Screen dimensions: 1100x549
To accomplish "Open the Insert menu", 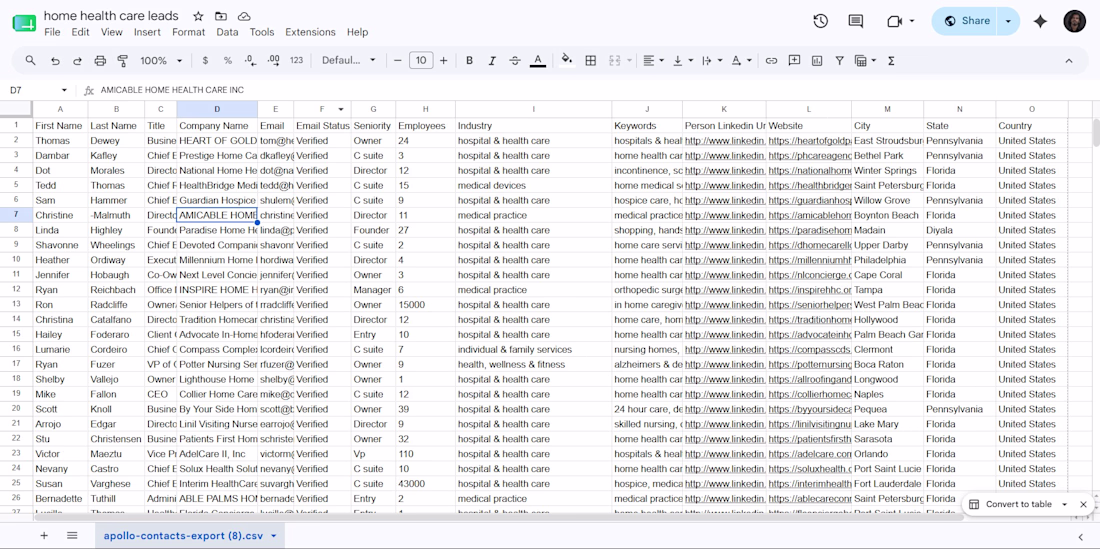I will [147, 32].
